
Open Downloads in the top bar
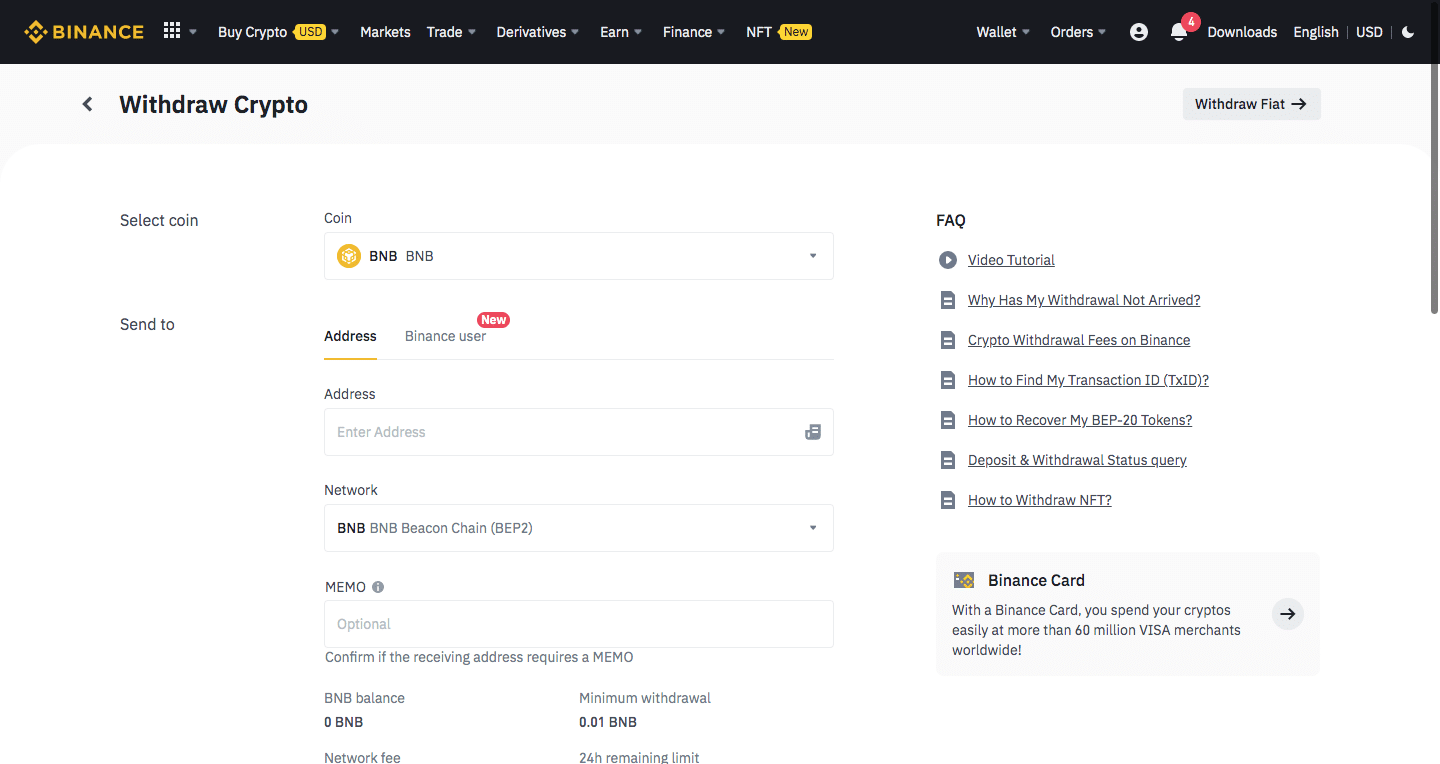[x=1242, y=32]
